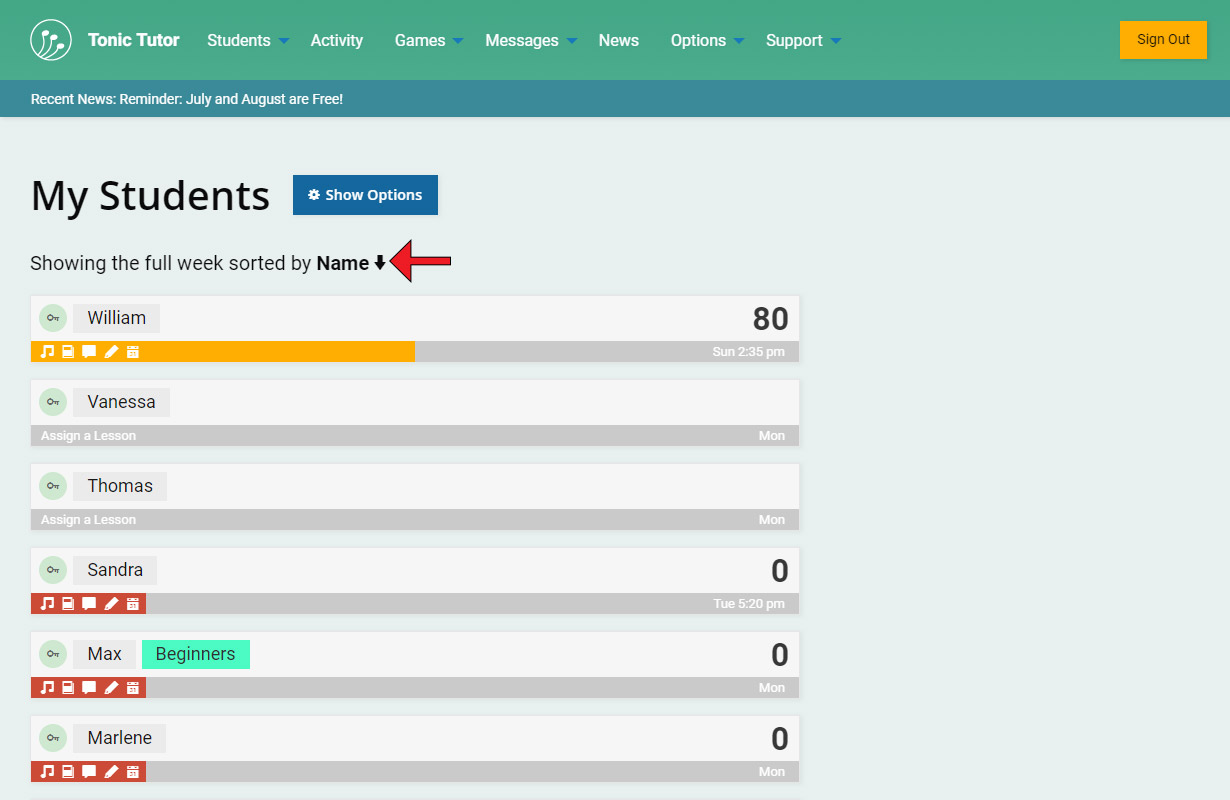Click the key icon next to Thomas

[x=53, y=486]
